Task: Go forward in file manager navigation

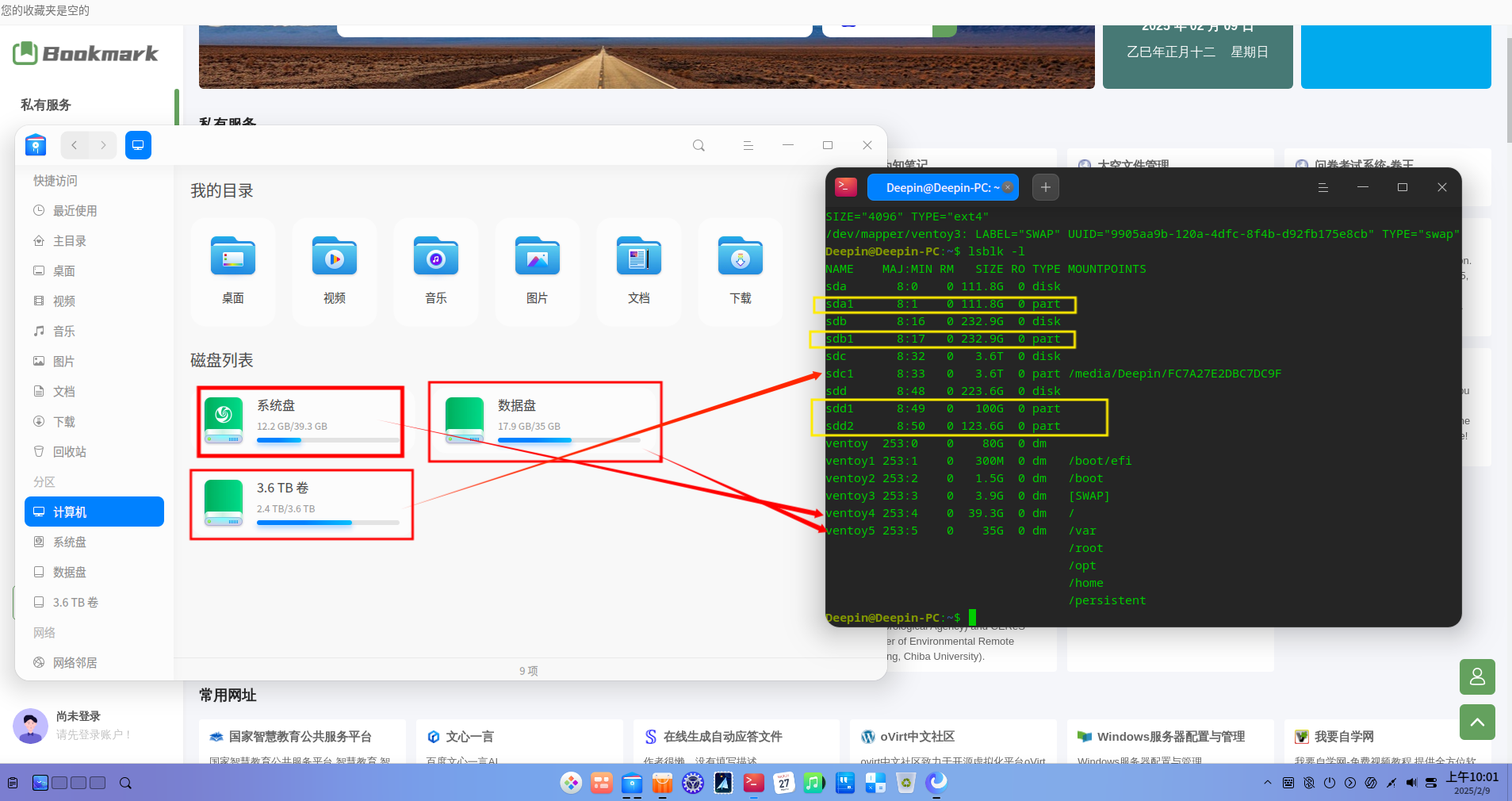Action: [103, 145]
